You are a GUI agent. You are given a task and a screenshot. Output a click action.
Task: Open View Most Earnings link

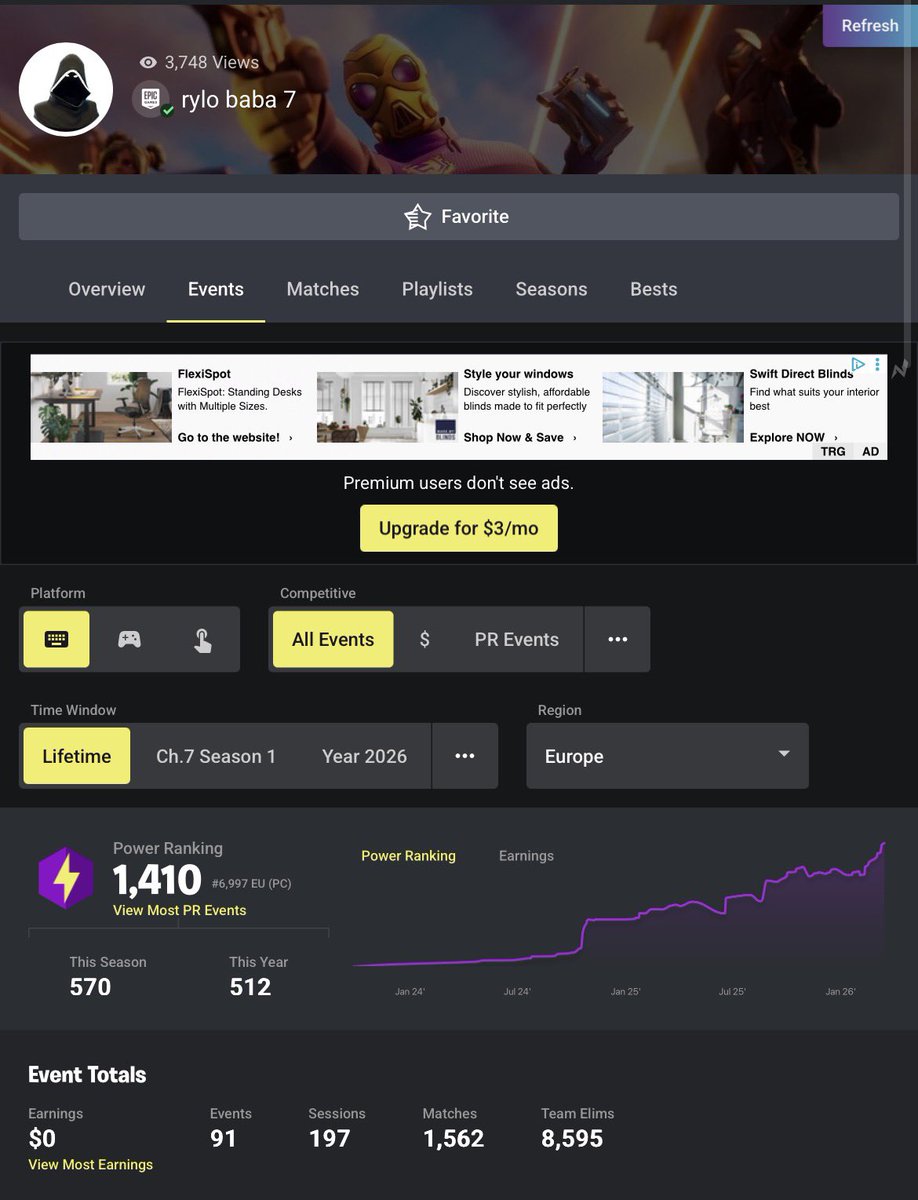[x=91, y=1164]
